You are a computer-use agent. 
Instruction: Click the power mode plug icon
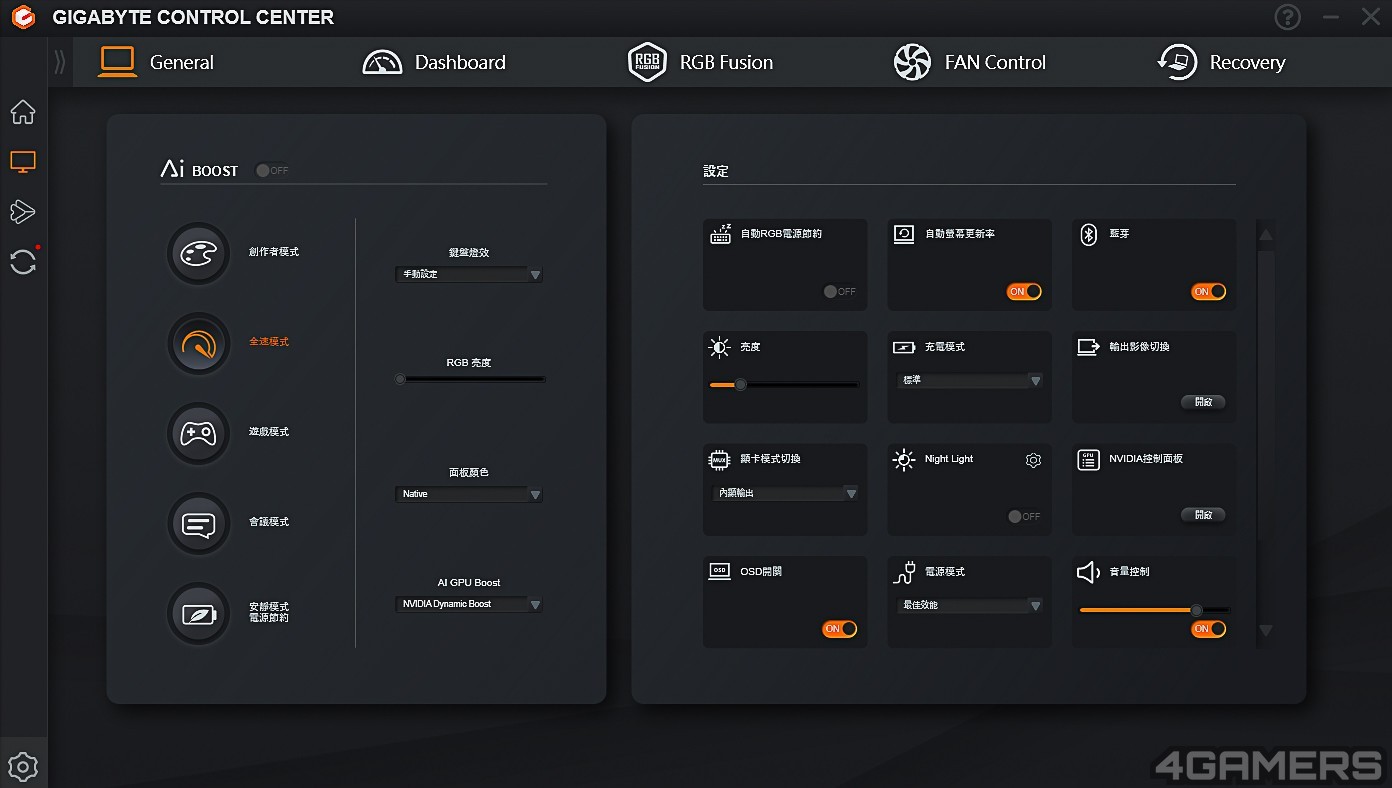coord(904,572)
